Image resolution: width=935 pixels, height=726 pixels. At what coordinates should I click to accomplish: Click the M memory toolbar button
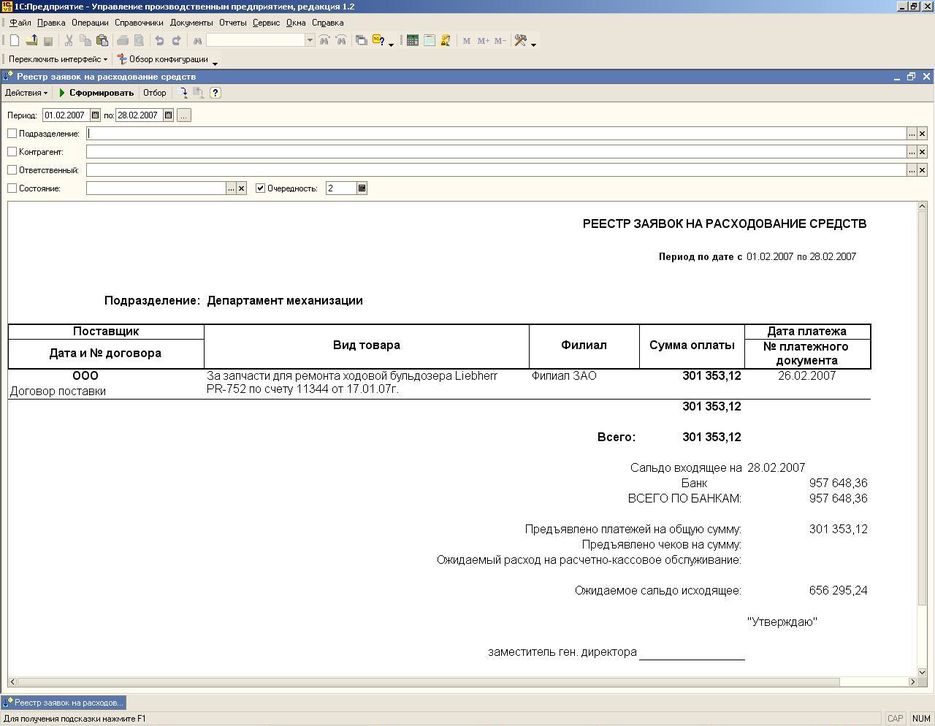click(466, 41)
